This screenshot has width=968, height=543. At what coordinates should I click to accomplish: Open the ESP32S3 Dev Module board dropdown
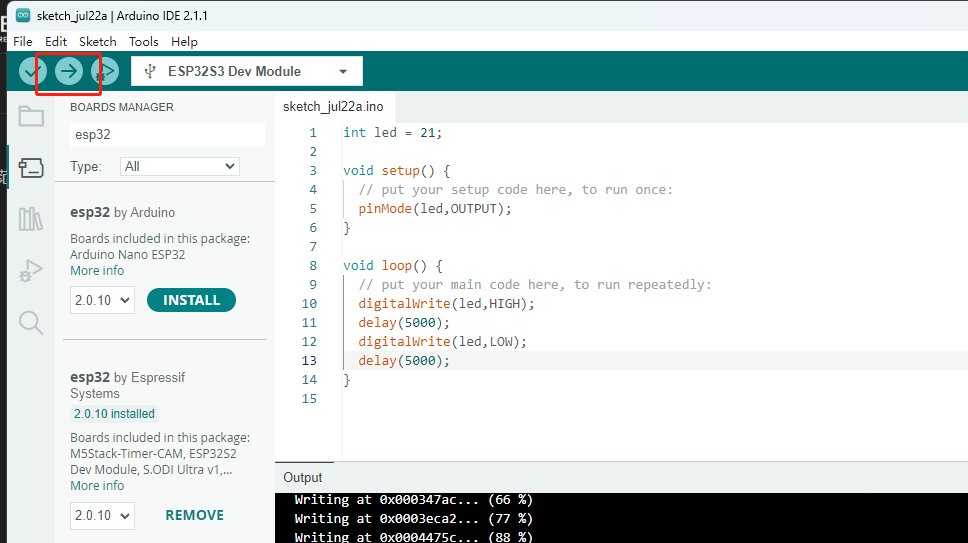pyautogui.click(x=247, y=72)
